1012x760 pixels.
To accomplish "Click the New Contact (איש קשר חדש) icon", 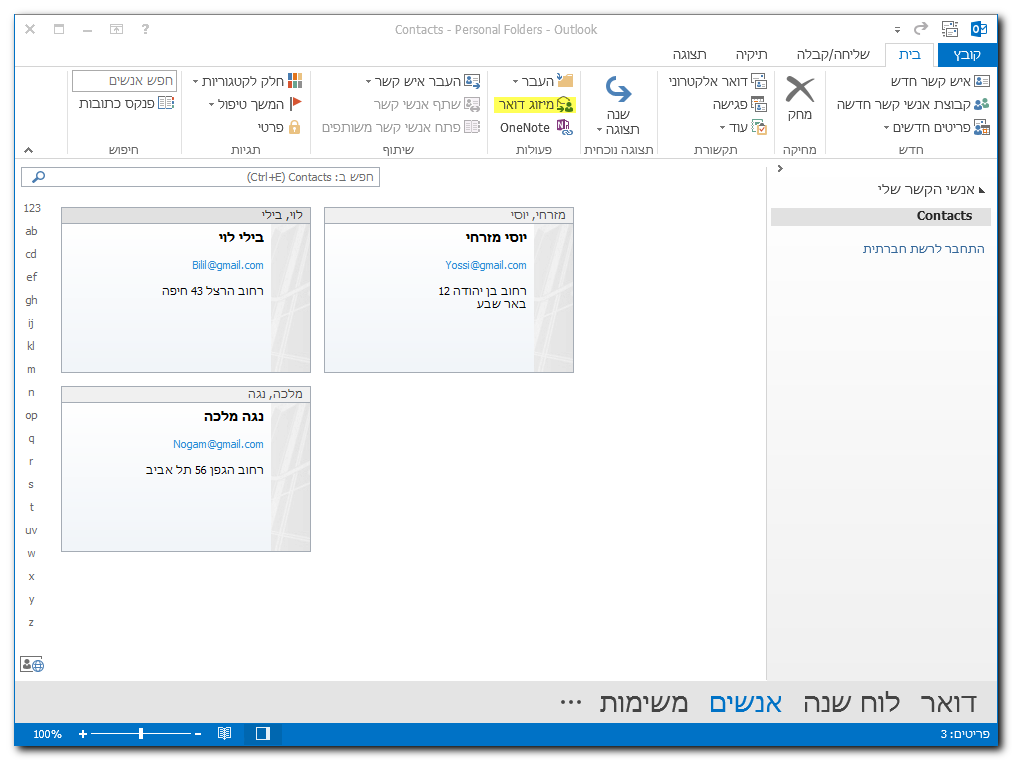I will tap(981, 81).
